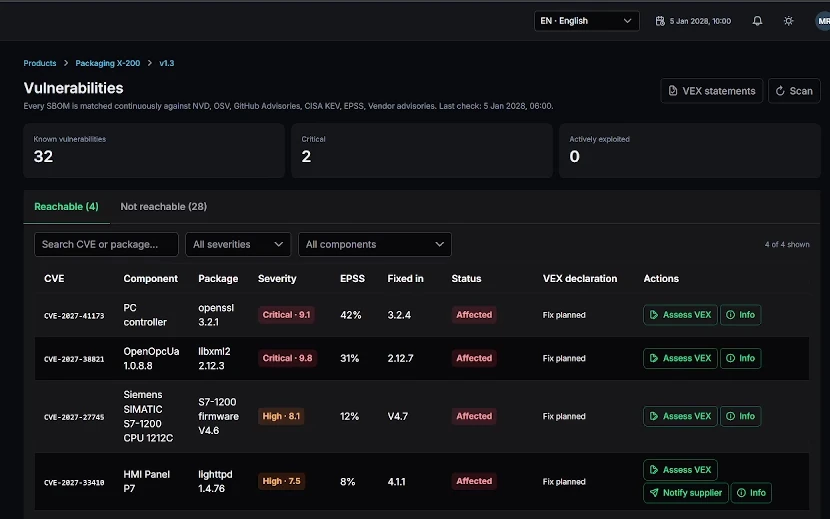Assess VEX for CVE-2027-33410

(680, 470)
